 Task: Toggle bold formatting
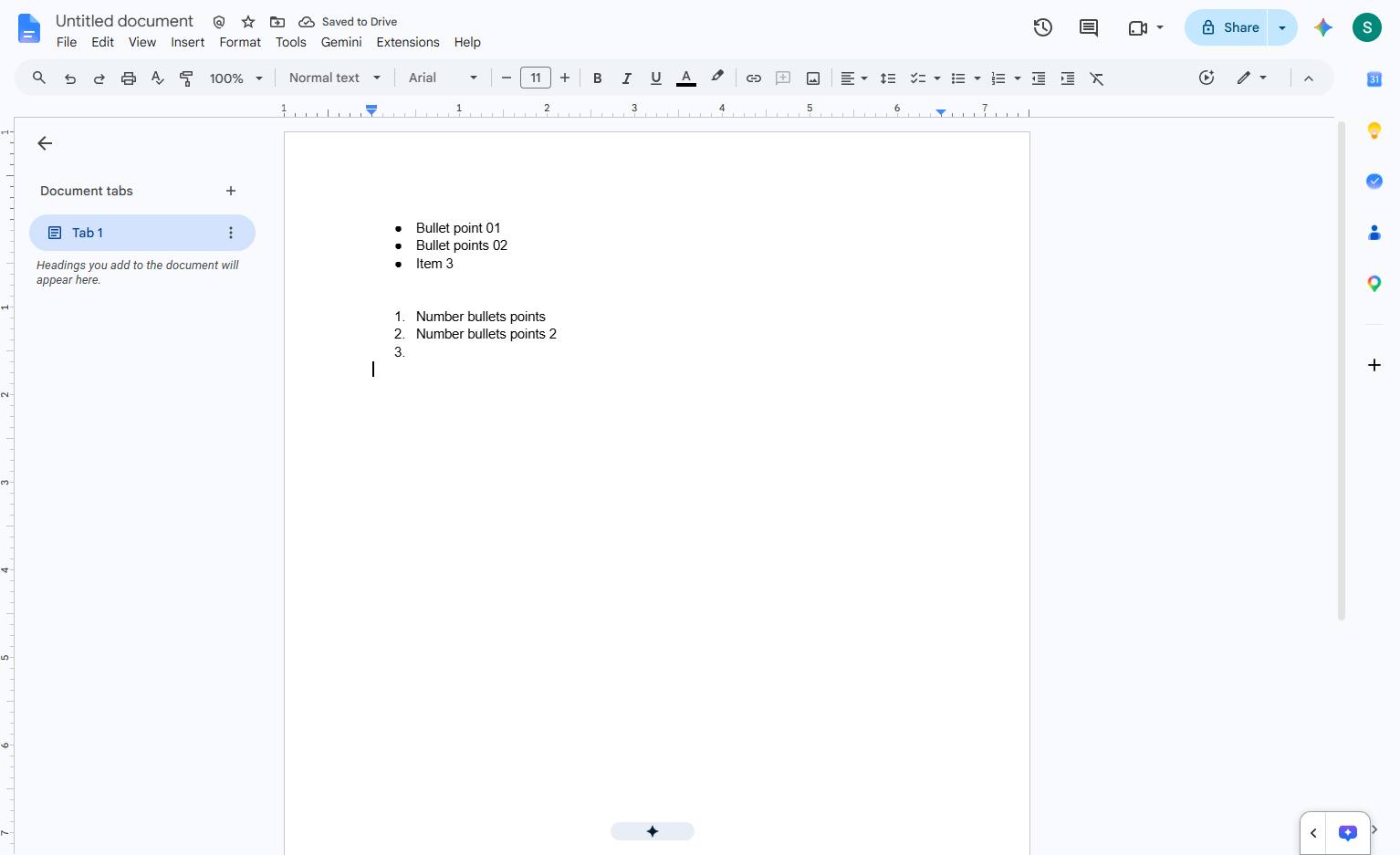tap(598, 78)
